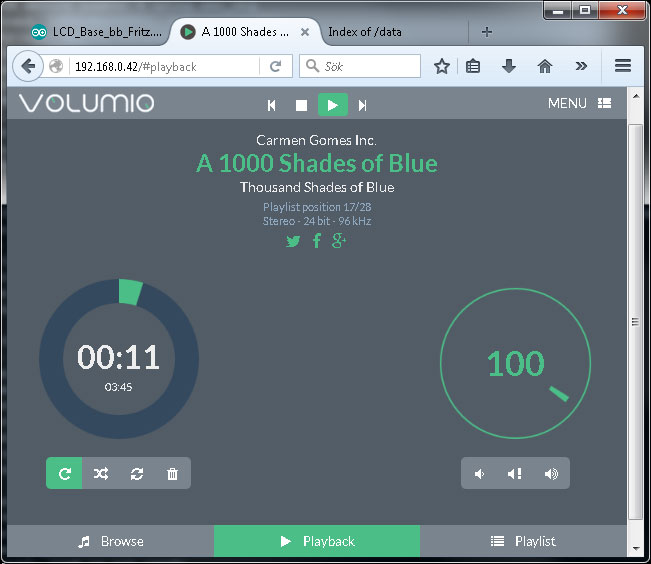Viewport: 651px width, 564px height.
Task: Toggle the repeat button under time knob
Action: (x=64, y=473)
